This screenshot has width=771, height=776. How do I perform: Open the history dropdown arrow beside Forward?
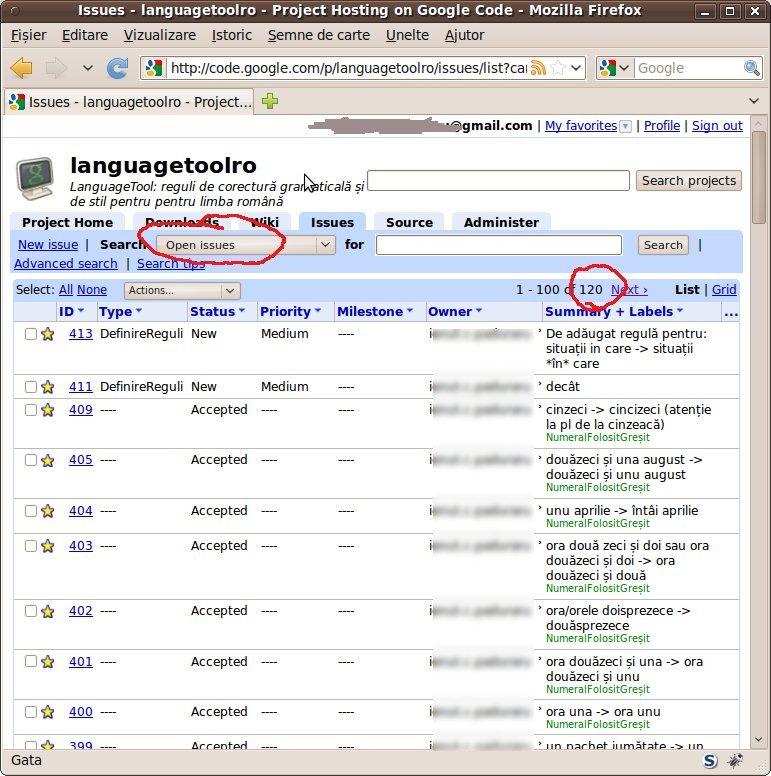(x=88, y=68)
